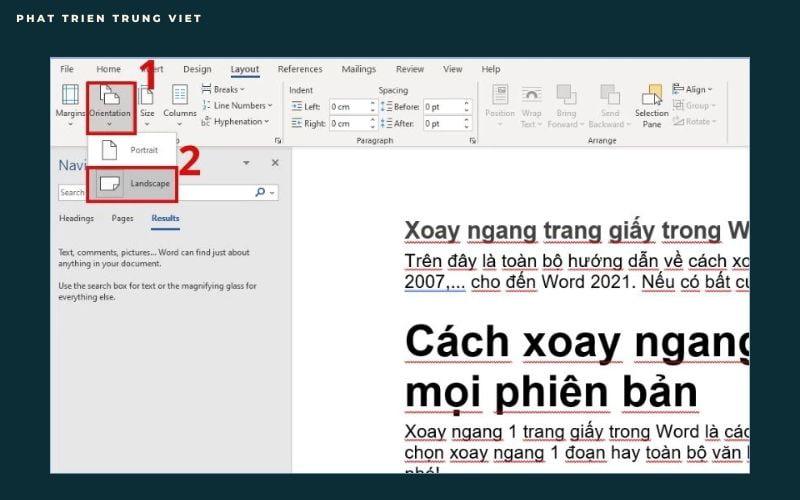The image size is (800, 500).
Task: Open the Align dropdown in Arrange
Action: (x=697, y=89)
